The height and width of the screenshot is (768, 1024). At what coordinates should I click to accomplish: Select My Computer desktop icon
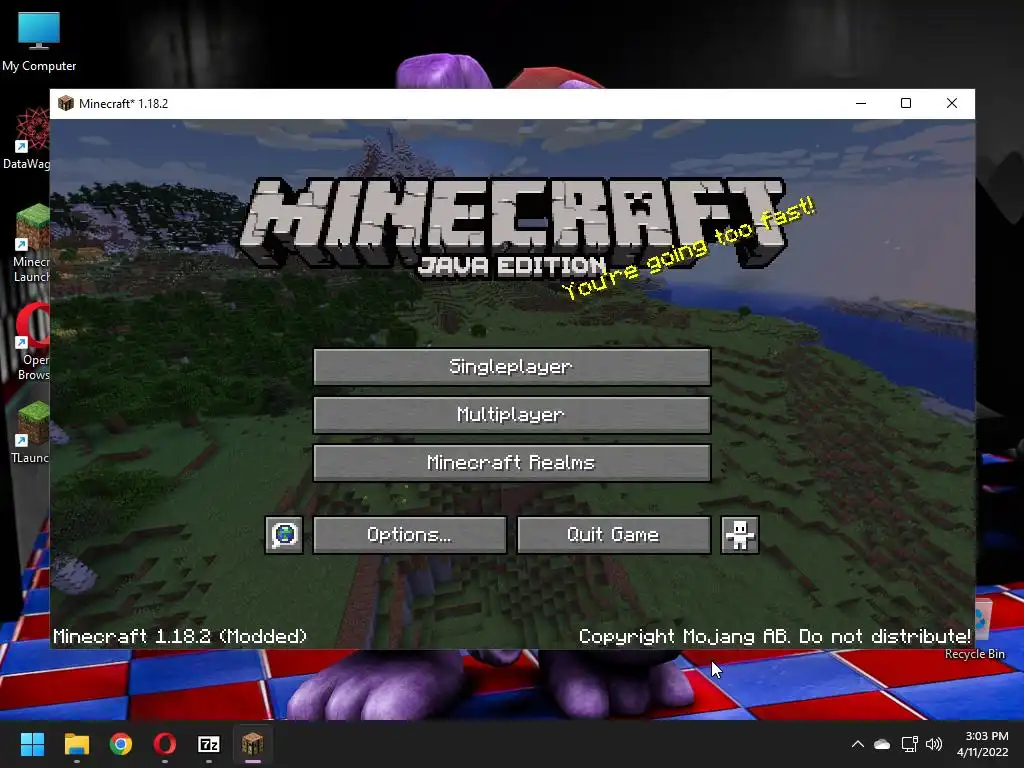tap(39, 40)
